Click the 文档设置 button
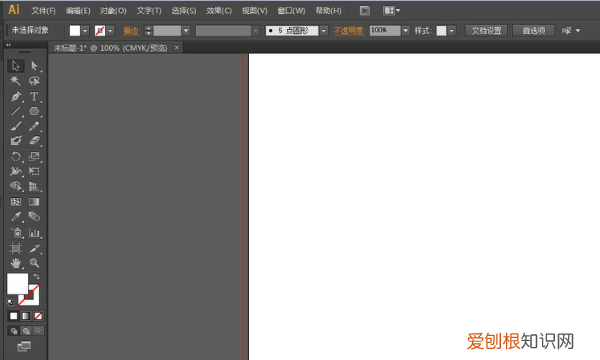Viewport: 600px width, 360px height. (x=486, y=31)
